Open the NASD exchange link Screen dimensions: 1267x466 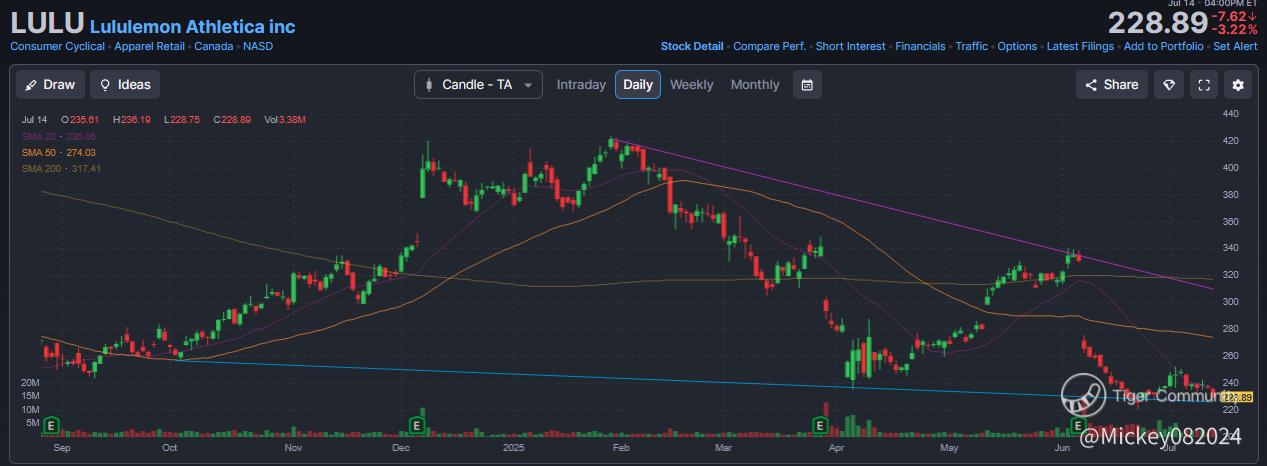pos(257,46)
